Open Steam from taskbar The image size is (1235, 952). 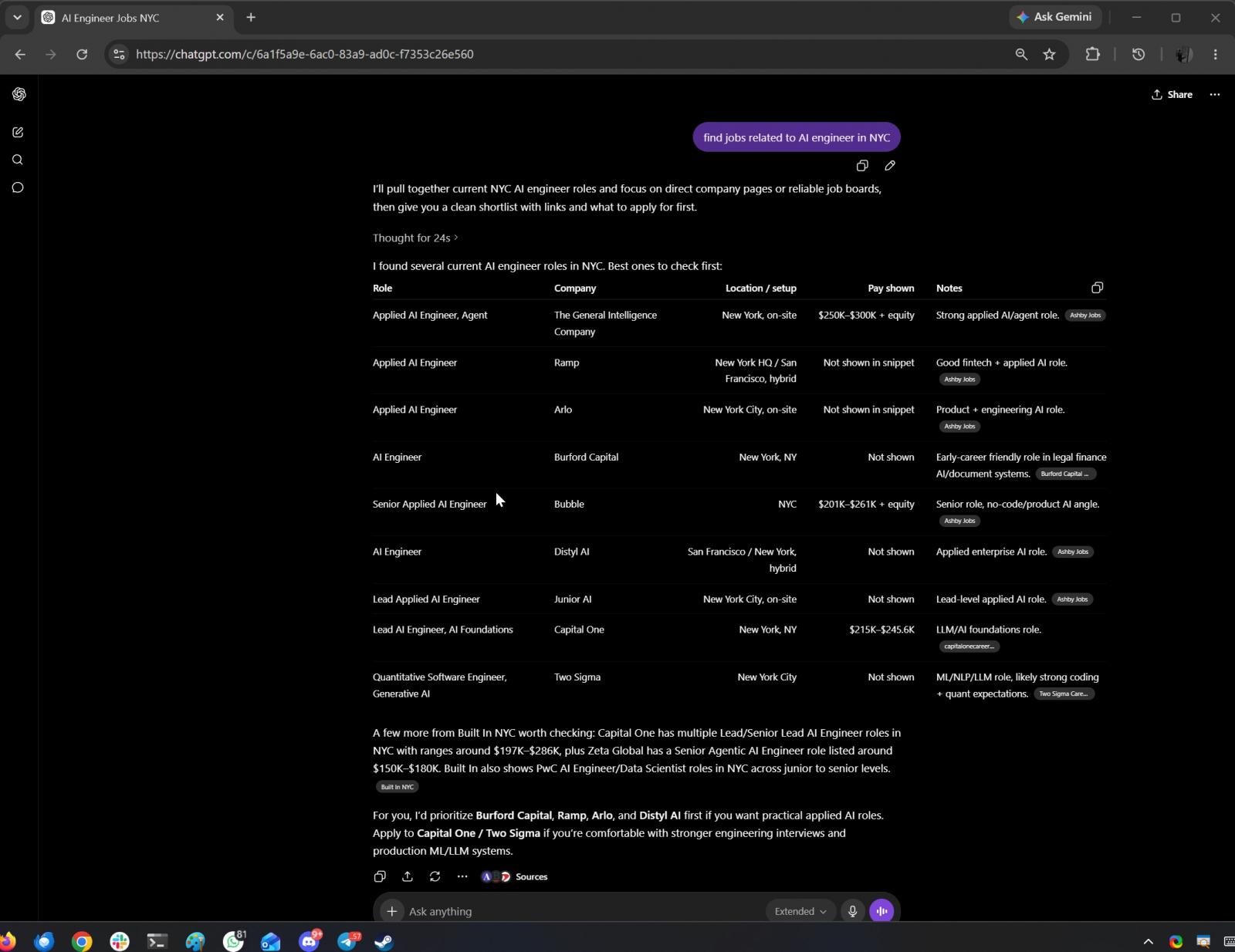(384, 941)
